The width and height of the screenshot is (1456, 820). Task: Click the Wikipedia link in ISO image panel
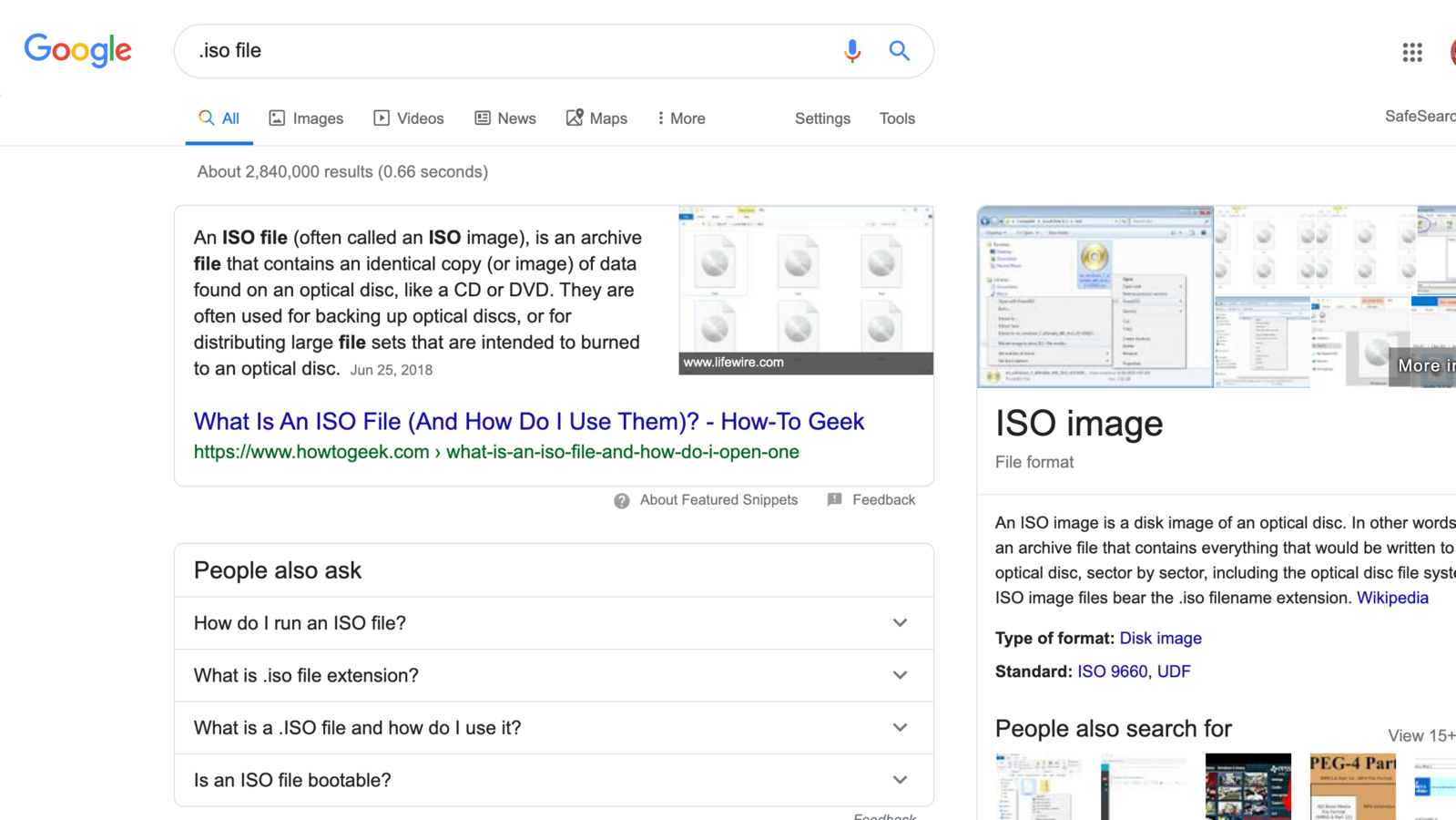(1392, 598)
